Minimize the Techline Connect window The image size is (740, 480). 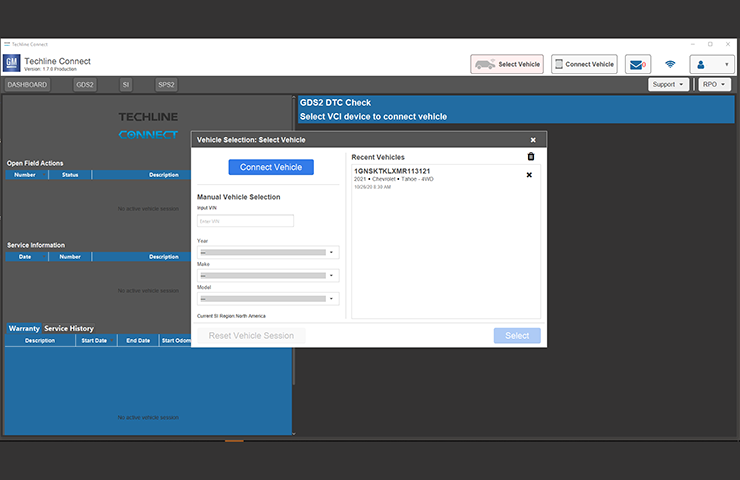click(693, 44)
